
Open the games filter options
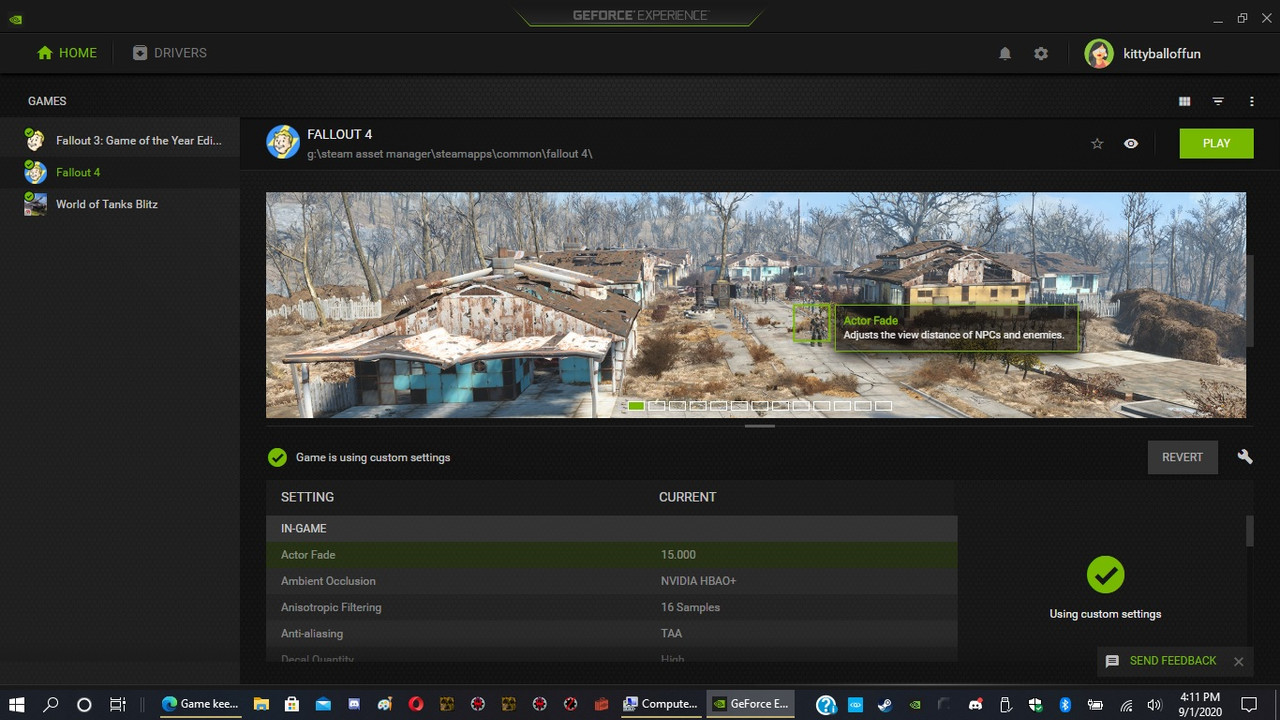point(1218,101)
